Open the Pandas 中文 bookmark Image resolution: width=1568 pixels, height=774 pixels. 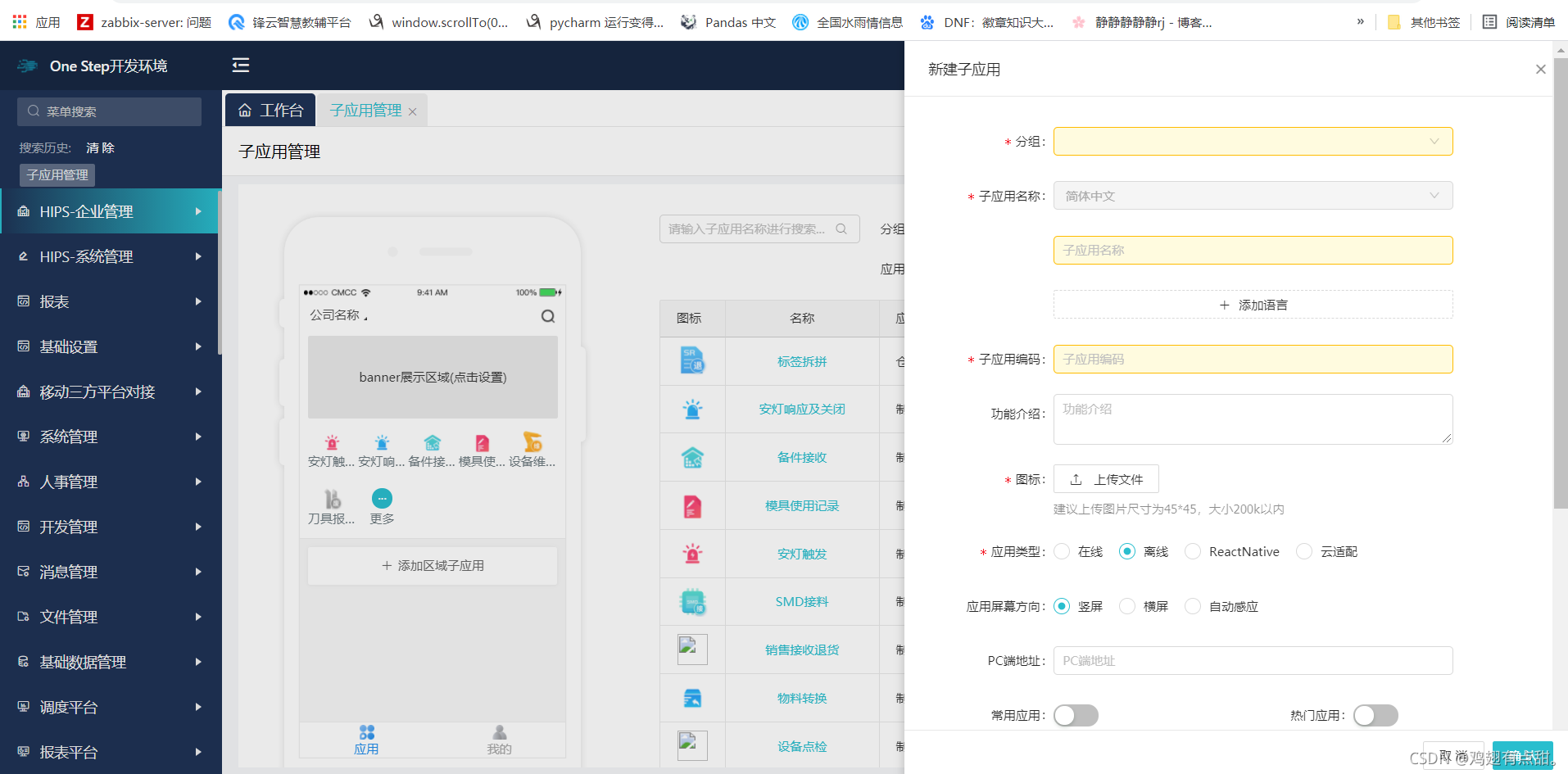[x=728, y=22]
